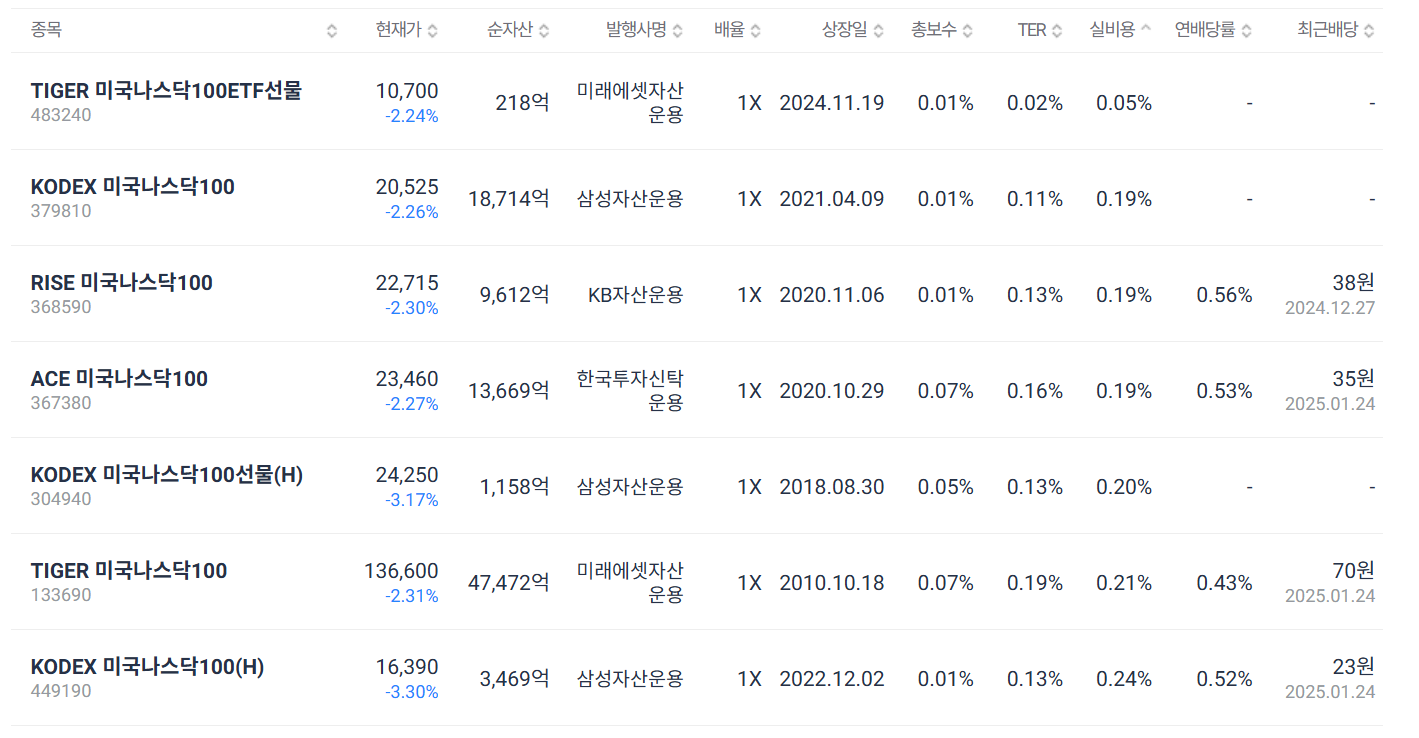Viewport: 1419px width, 738px height.
Task: Toggle sorting on the 종목 column
Action: [331, 29]
